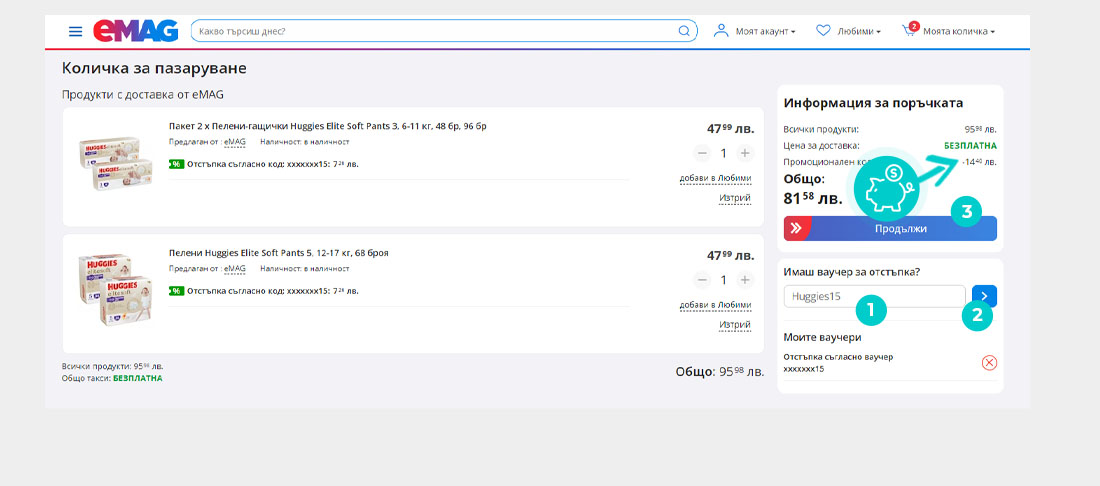Apply voucher with blue arrow button

(x=984, y=296)
